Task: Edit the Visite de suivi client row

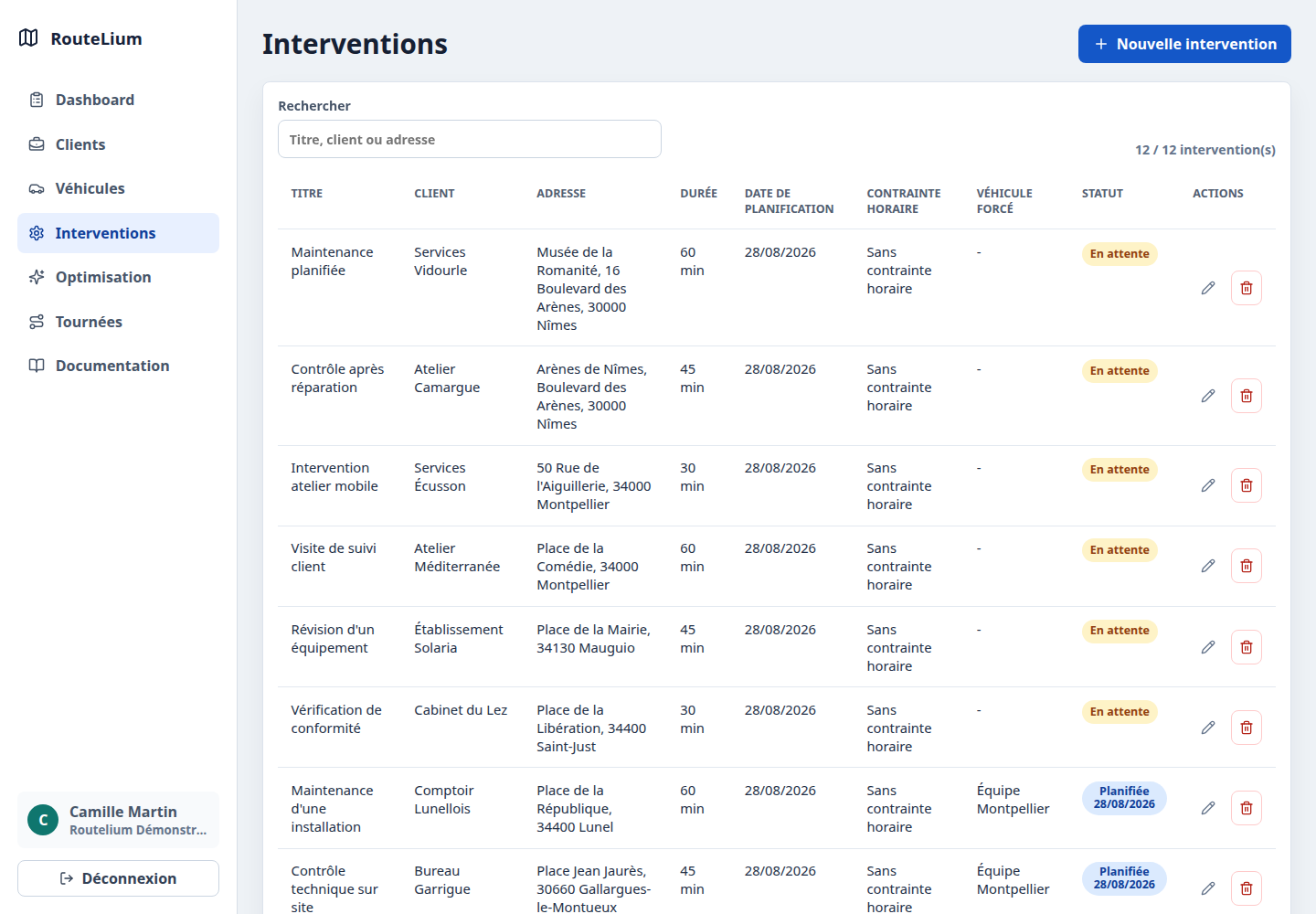Action: [1208, 566]
